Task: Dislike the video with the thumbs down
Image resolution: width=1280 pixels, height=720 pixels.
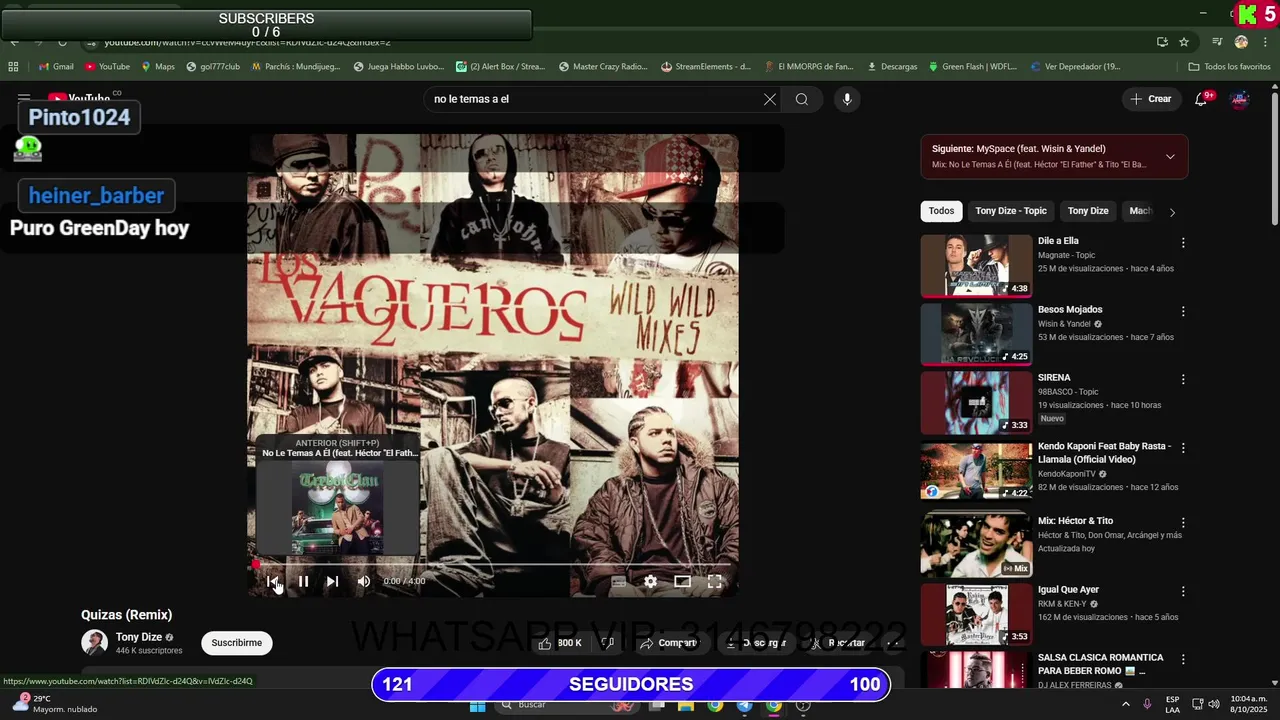Action: point(607,643)
